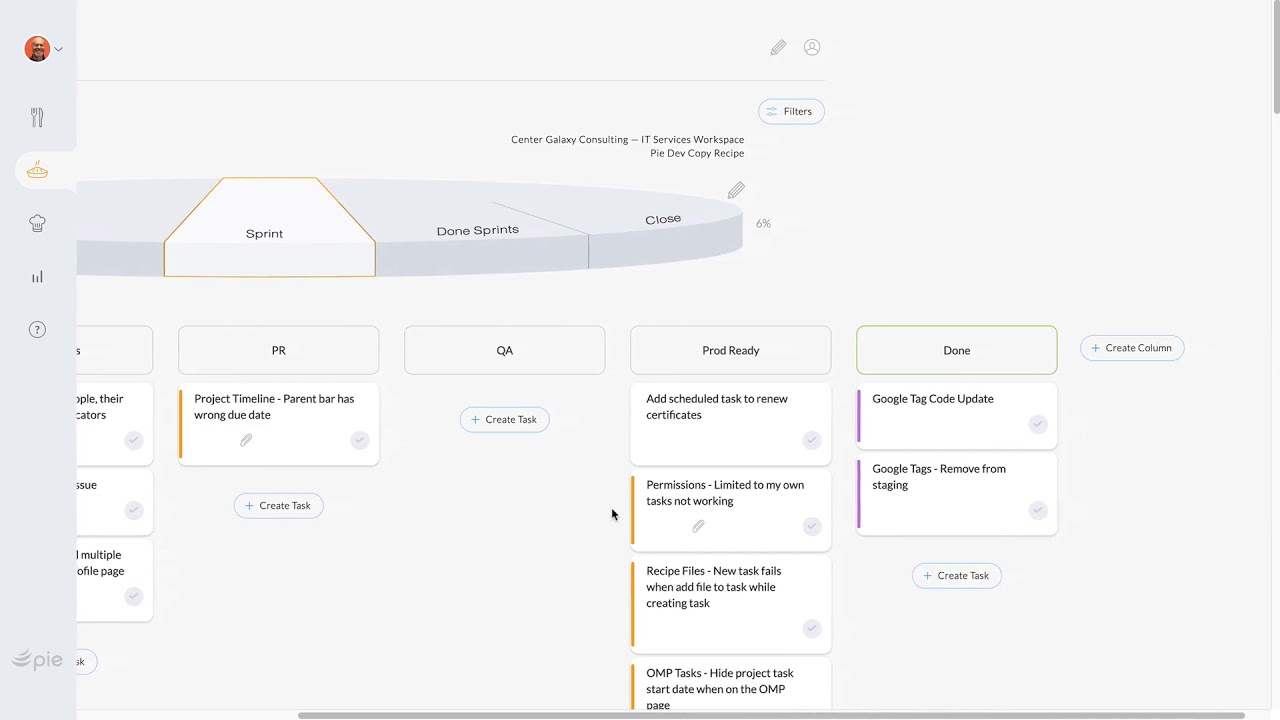
Task: Create Task in the PR column
Action: coord(278,505)
